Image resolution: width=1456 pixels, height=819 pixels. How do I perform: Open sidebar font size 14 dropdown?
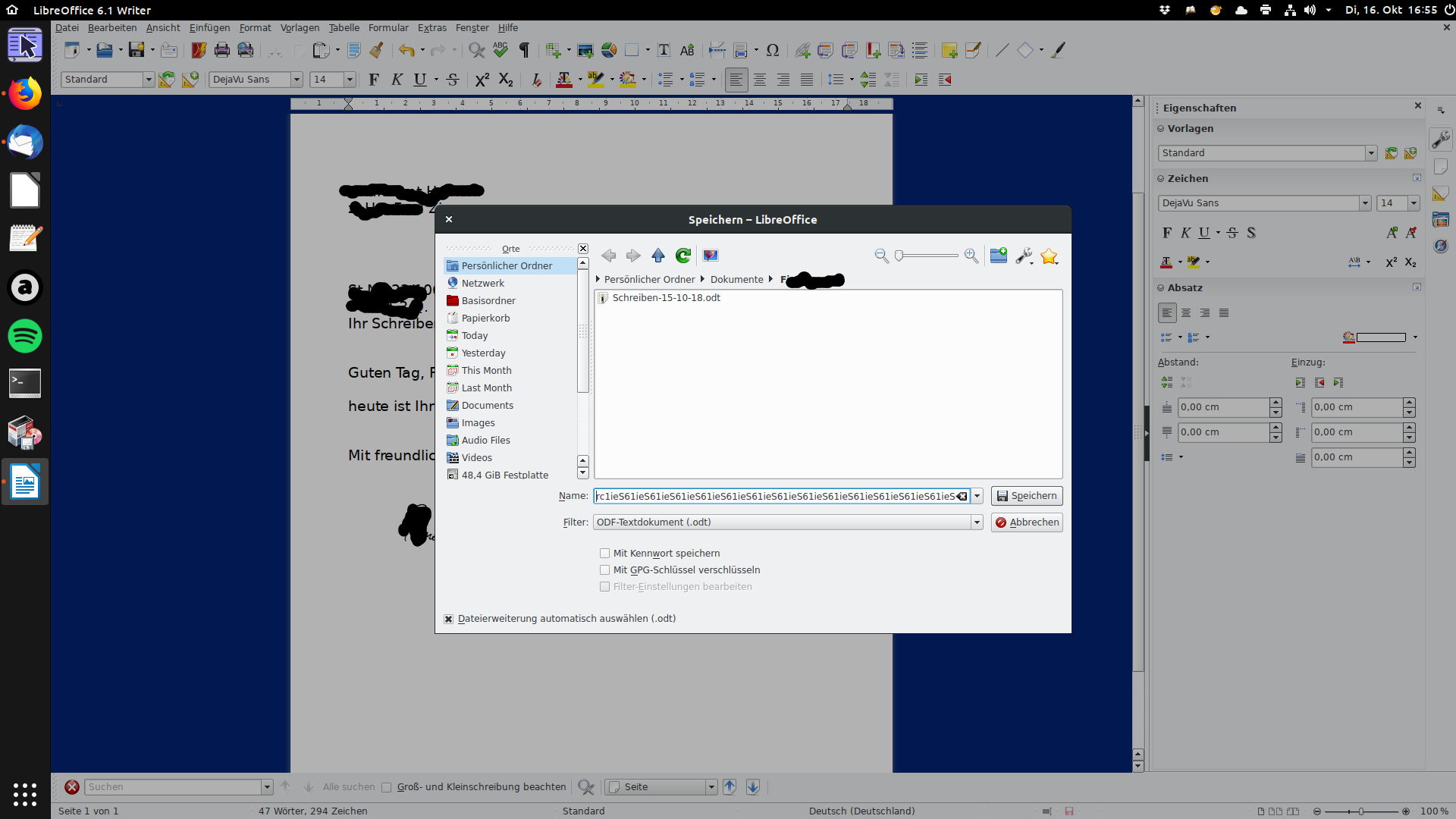pos(1414,203)
